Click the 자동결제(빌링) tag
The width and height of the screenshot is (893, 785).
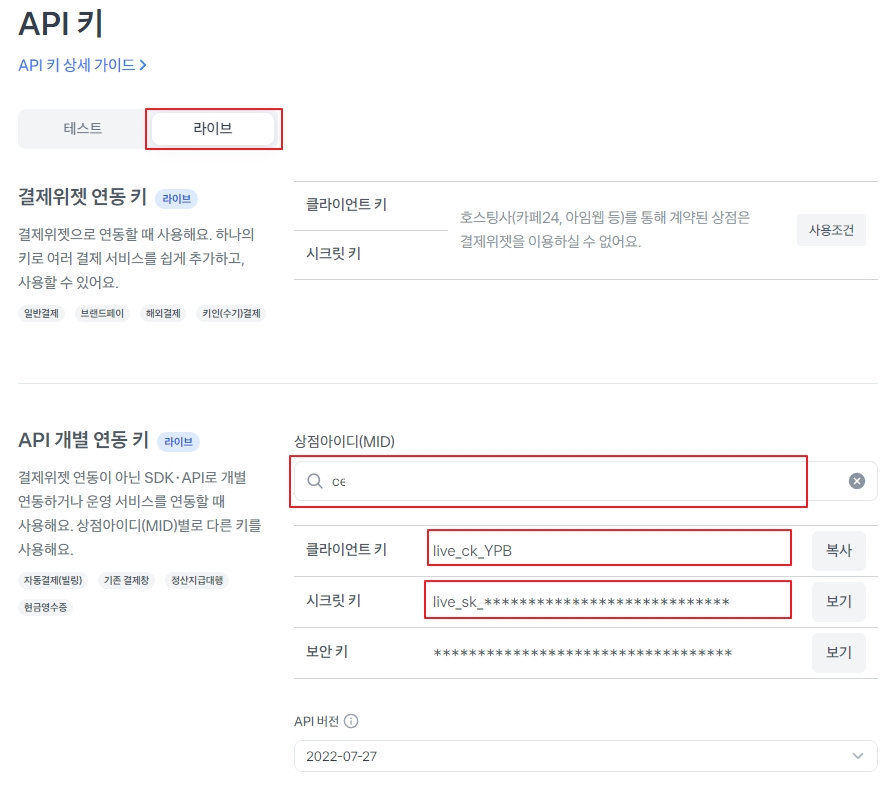53,580
